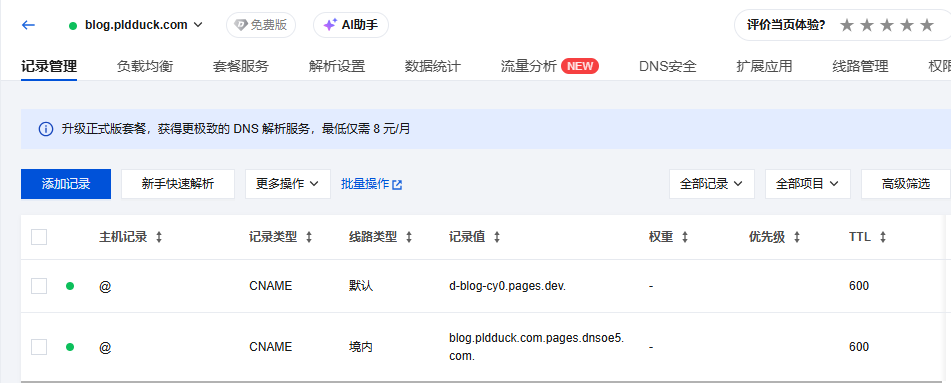Click the @ host in the 默认 row
Screen dimensions: 951x383
click(105, 286)
